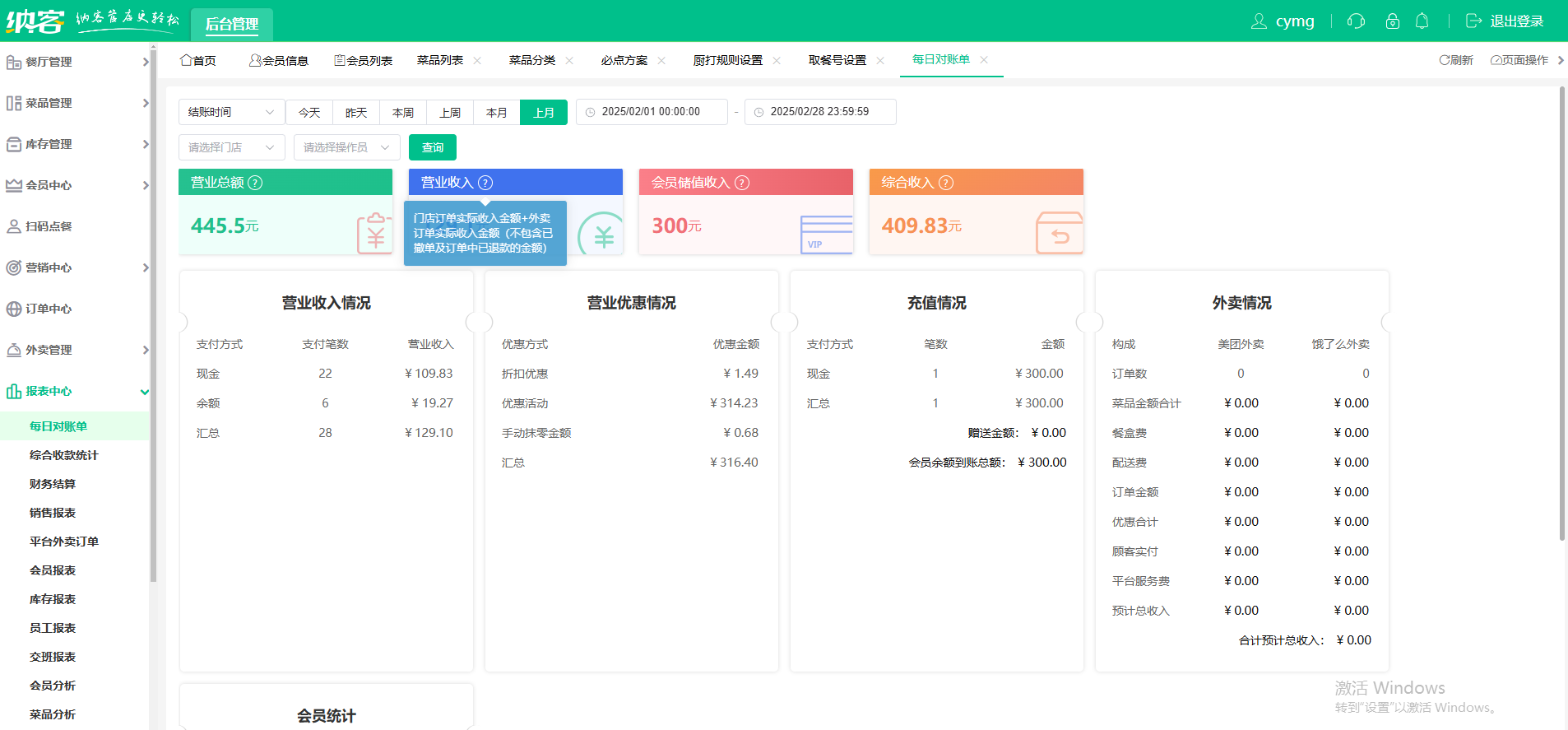The height and width of the screenshot is (730, 1568).
Task: Open the 请选择门店 store dropdown
Action: click(x=231, y=147)
